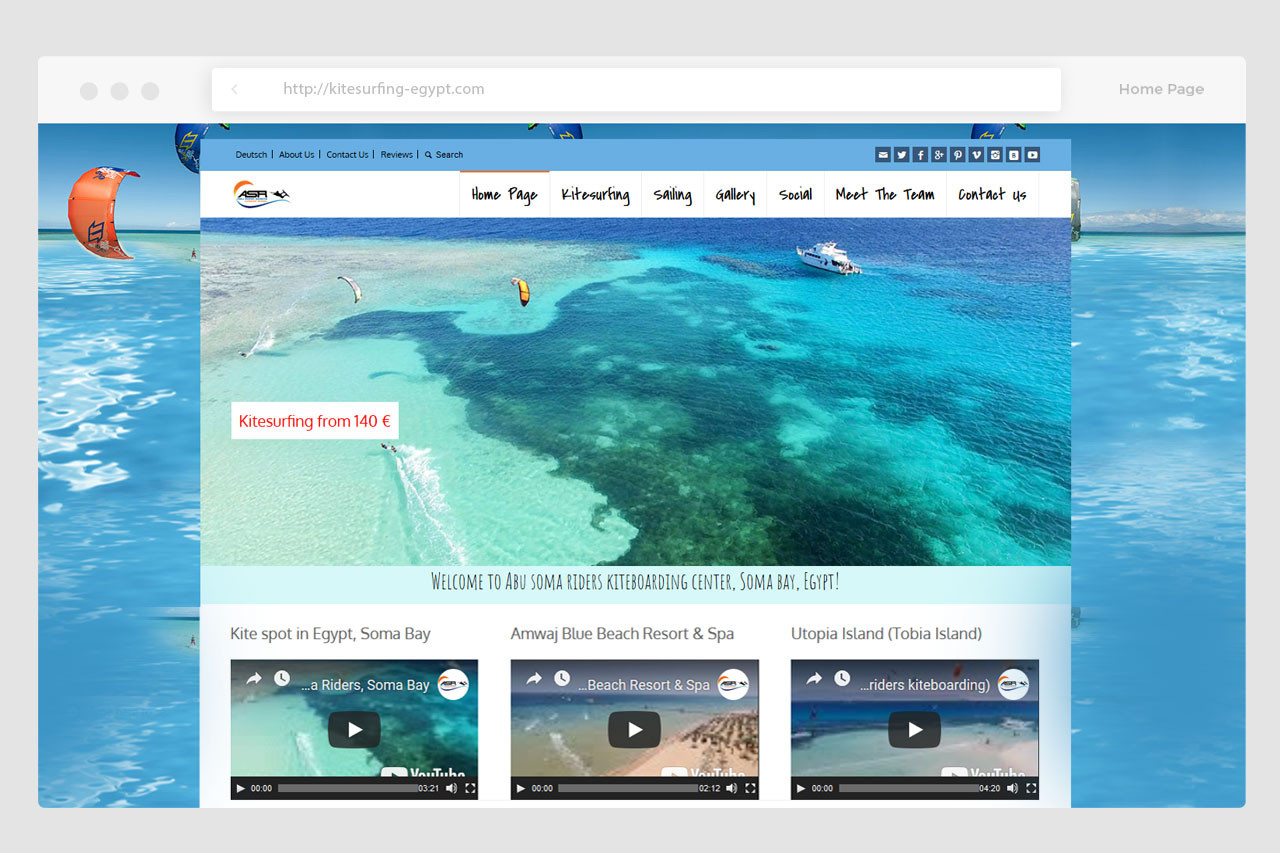1280x853 pixels.
Task: Open the Kitesurfing menu item
Action: click(x=595, y=194)
